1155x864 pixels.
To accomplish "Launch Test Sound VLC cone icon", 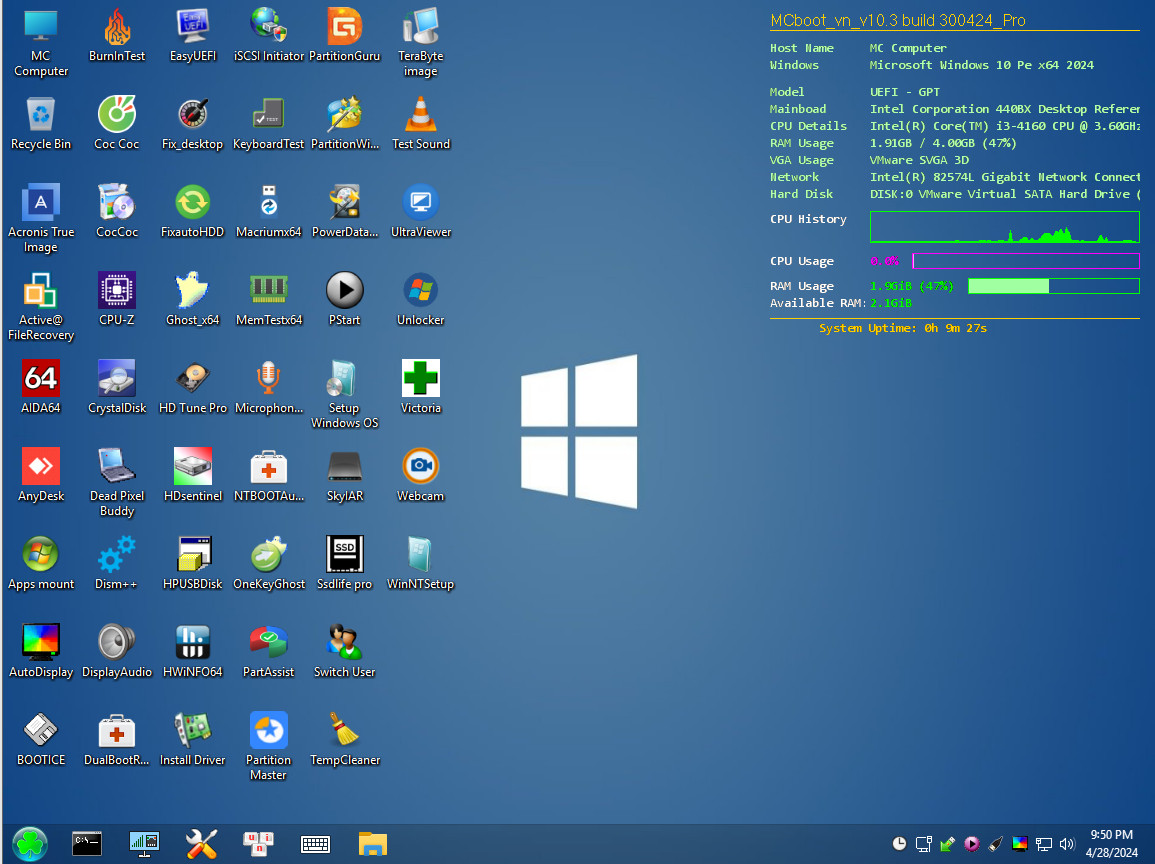I will click(421, 123).
